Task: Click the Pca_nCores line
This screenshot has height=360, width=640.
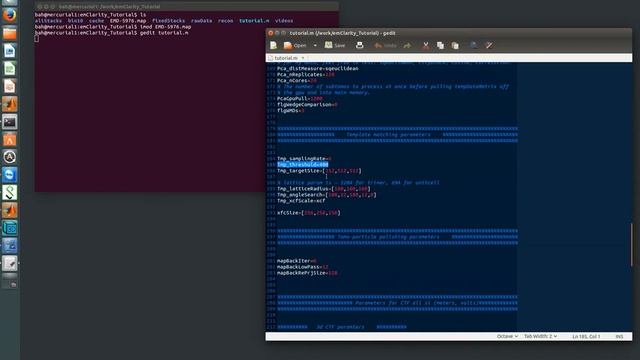Action: [297, 80]
